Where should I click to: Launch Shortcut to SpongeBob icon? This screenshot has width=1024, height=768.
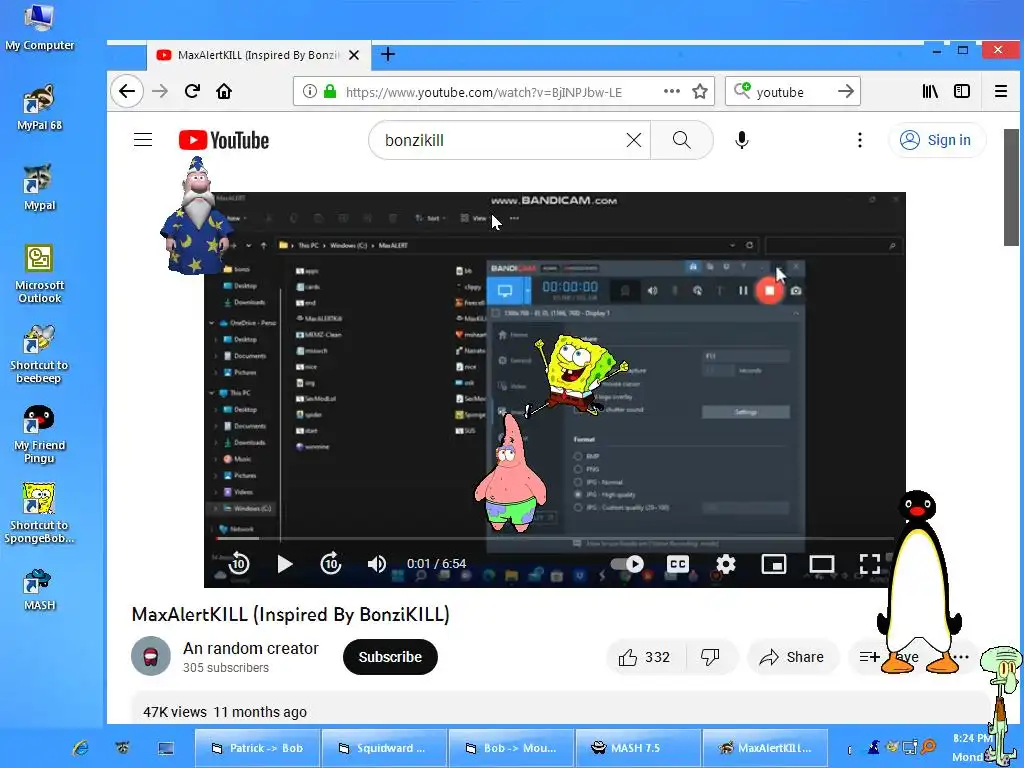coord(39,514)
